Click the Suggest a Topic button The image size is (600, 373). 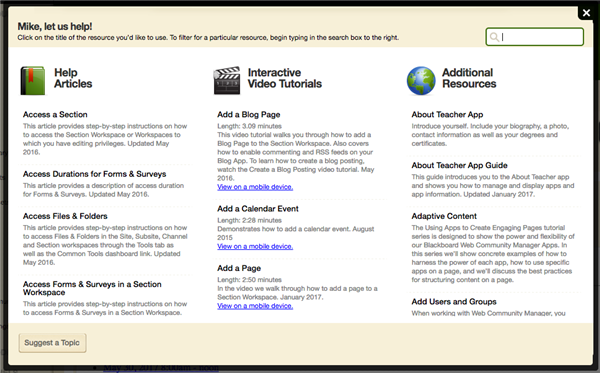pos(52,343)
